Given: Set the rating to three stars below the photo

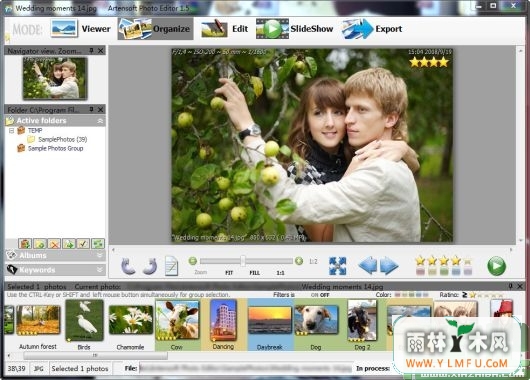Looking at the screenshot, I should (444, 260).
